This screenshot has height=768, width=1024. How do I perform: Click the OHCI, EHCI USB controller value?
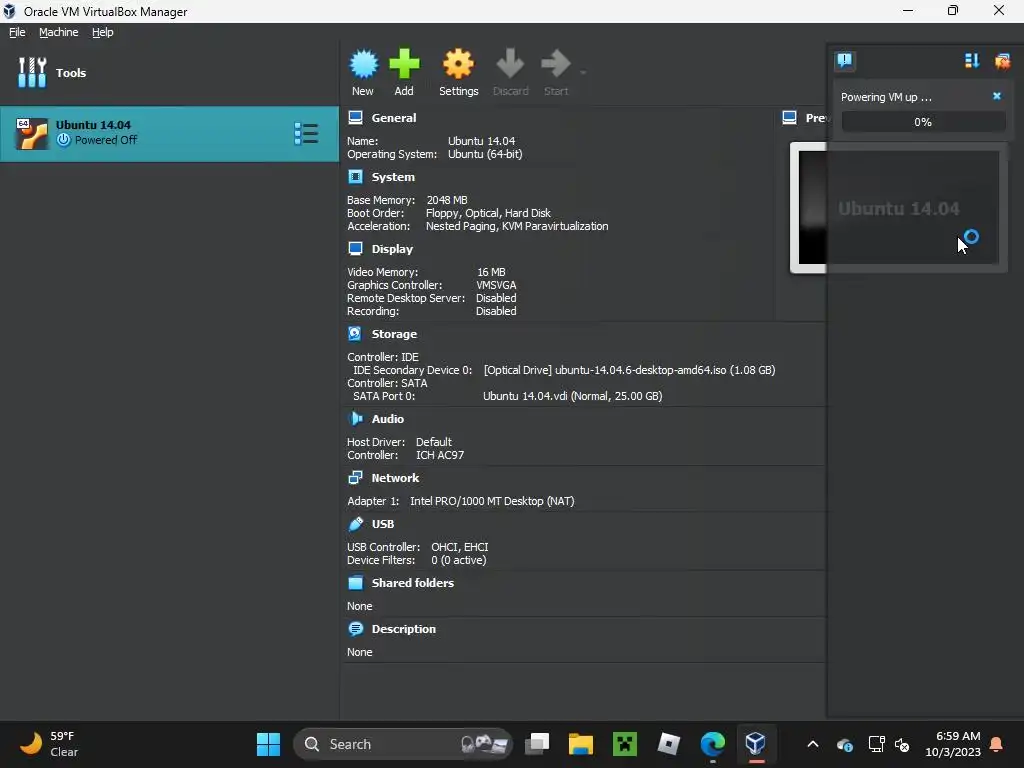coord(459,547)
